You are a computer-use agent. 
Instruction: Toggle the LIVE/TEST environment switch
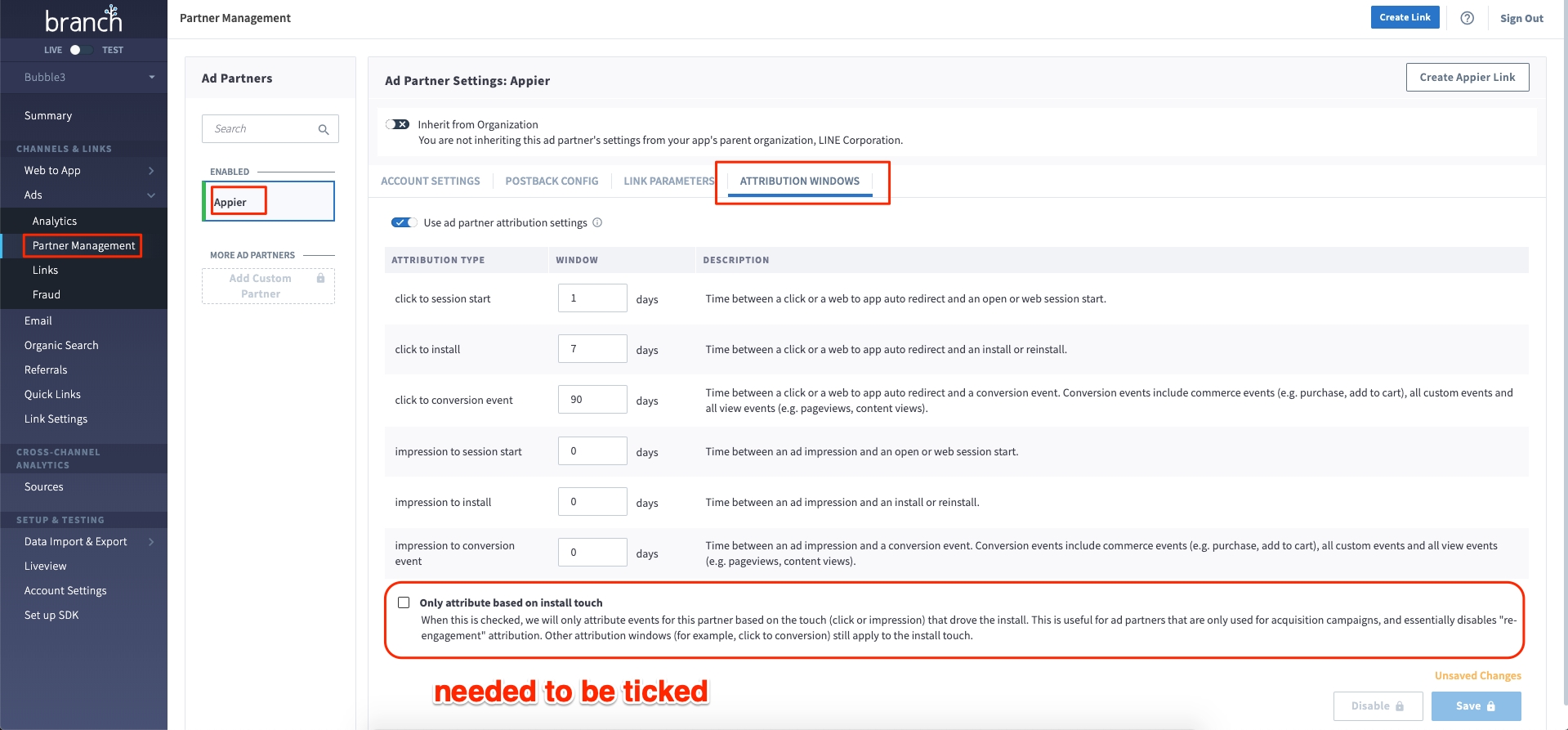pyautogui.click(x=78, y=50)
